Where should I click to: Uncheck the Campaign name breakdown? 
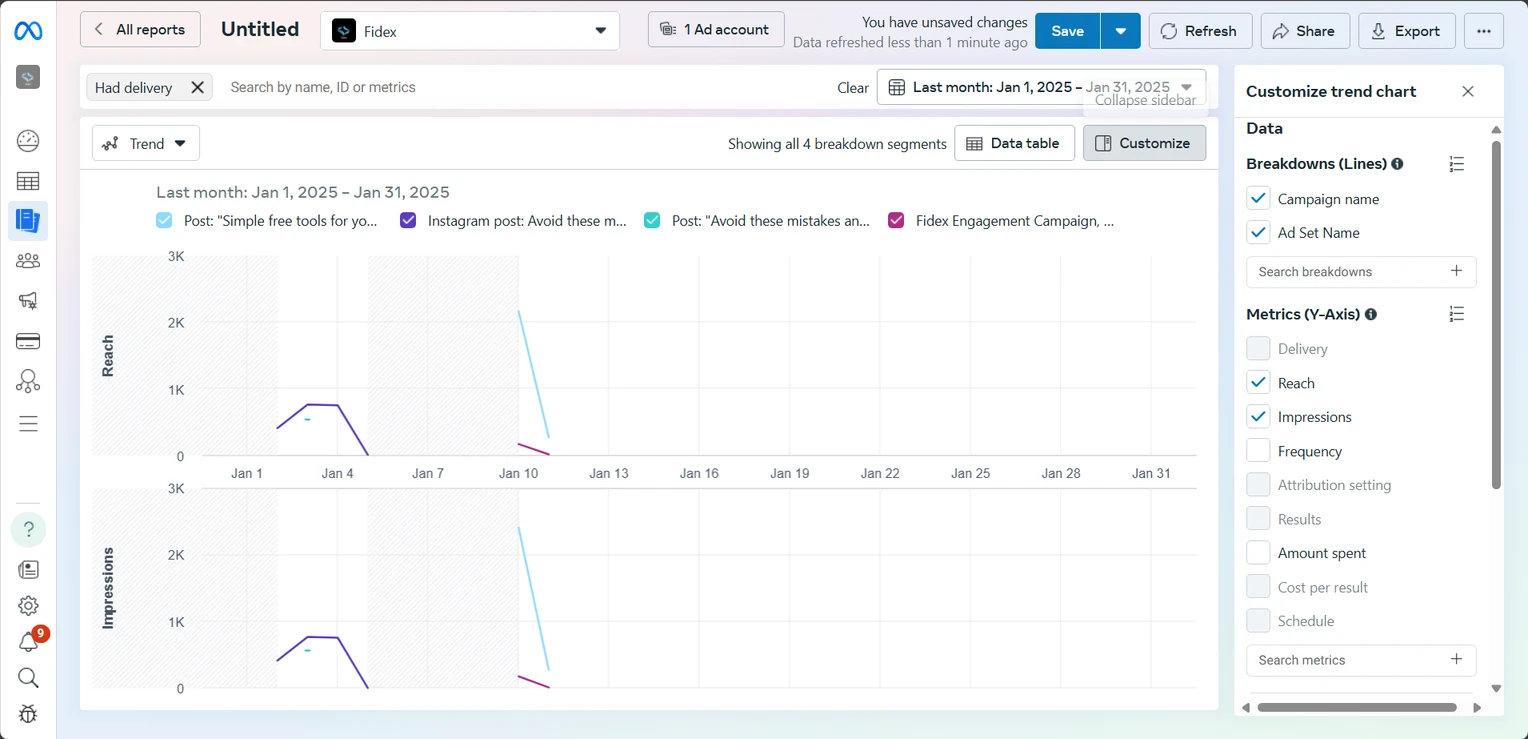click(1259, 199)
